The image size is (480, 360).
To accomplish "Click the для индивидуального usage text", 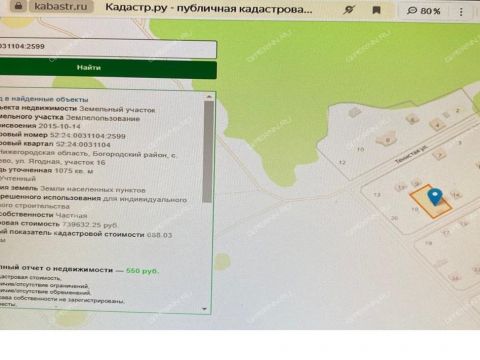I will pos(145,200).
